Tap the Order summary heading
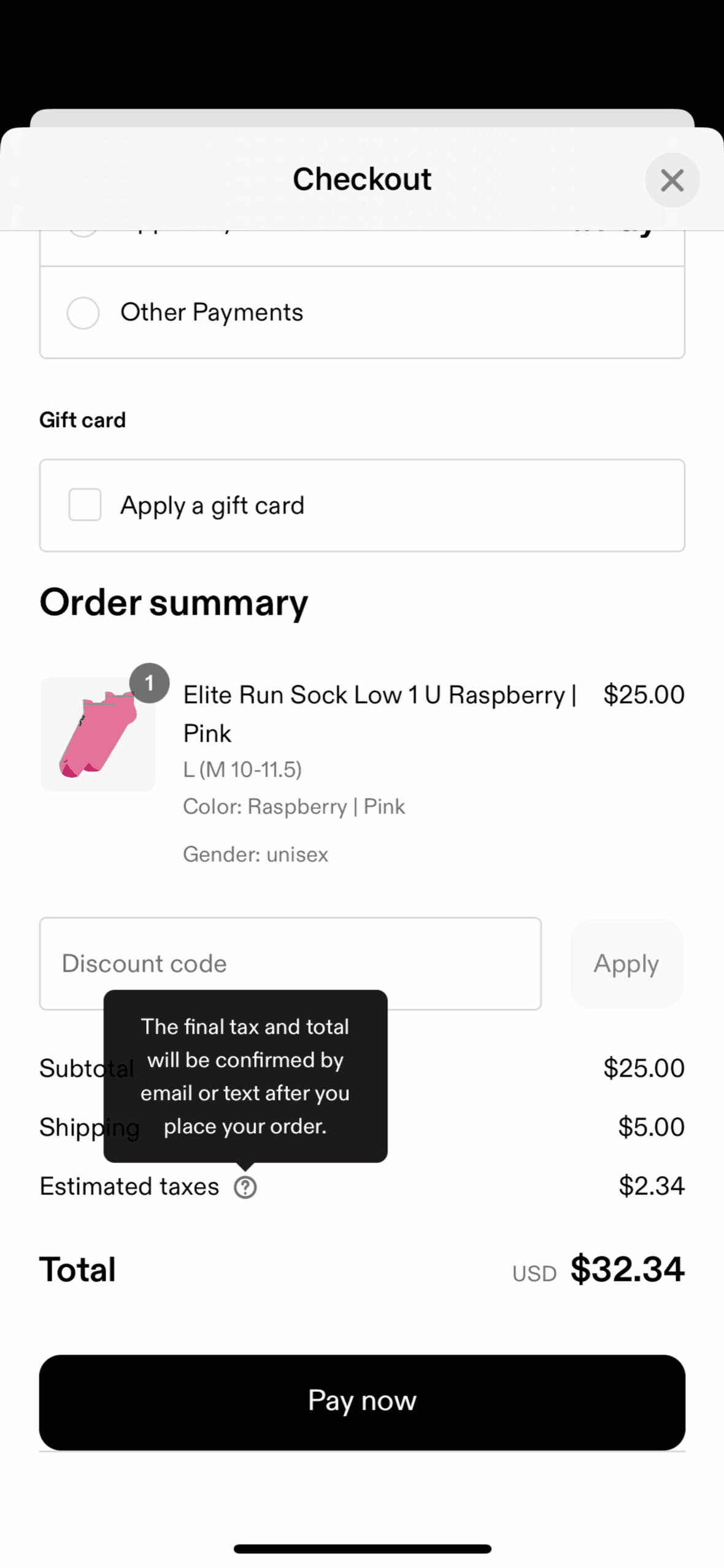Viewport: 724px width, 1568px height. [174, 602]
